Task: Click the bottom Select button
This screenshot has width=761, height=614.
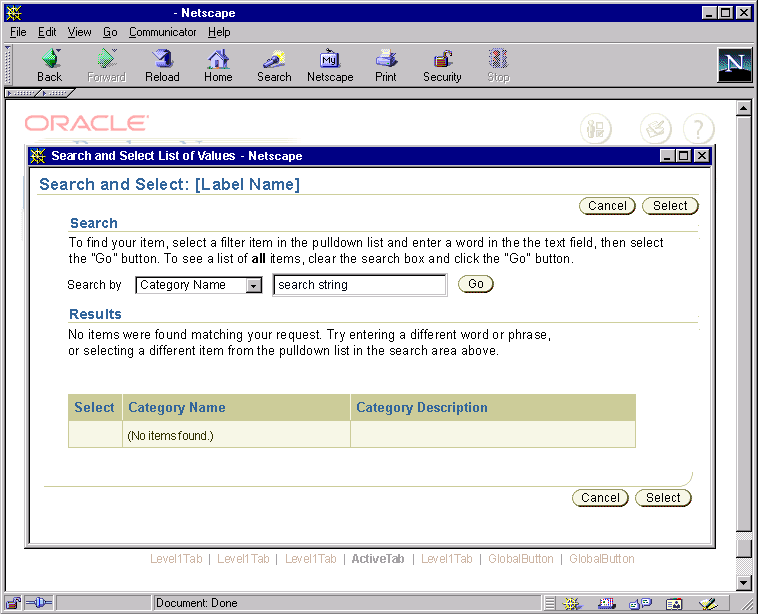Action: [x=663, y=498]
